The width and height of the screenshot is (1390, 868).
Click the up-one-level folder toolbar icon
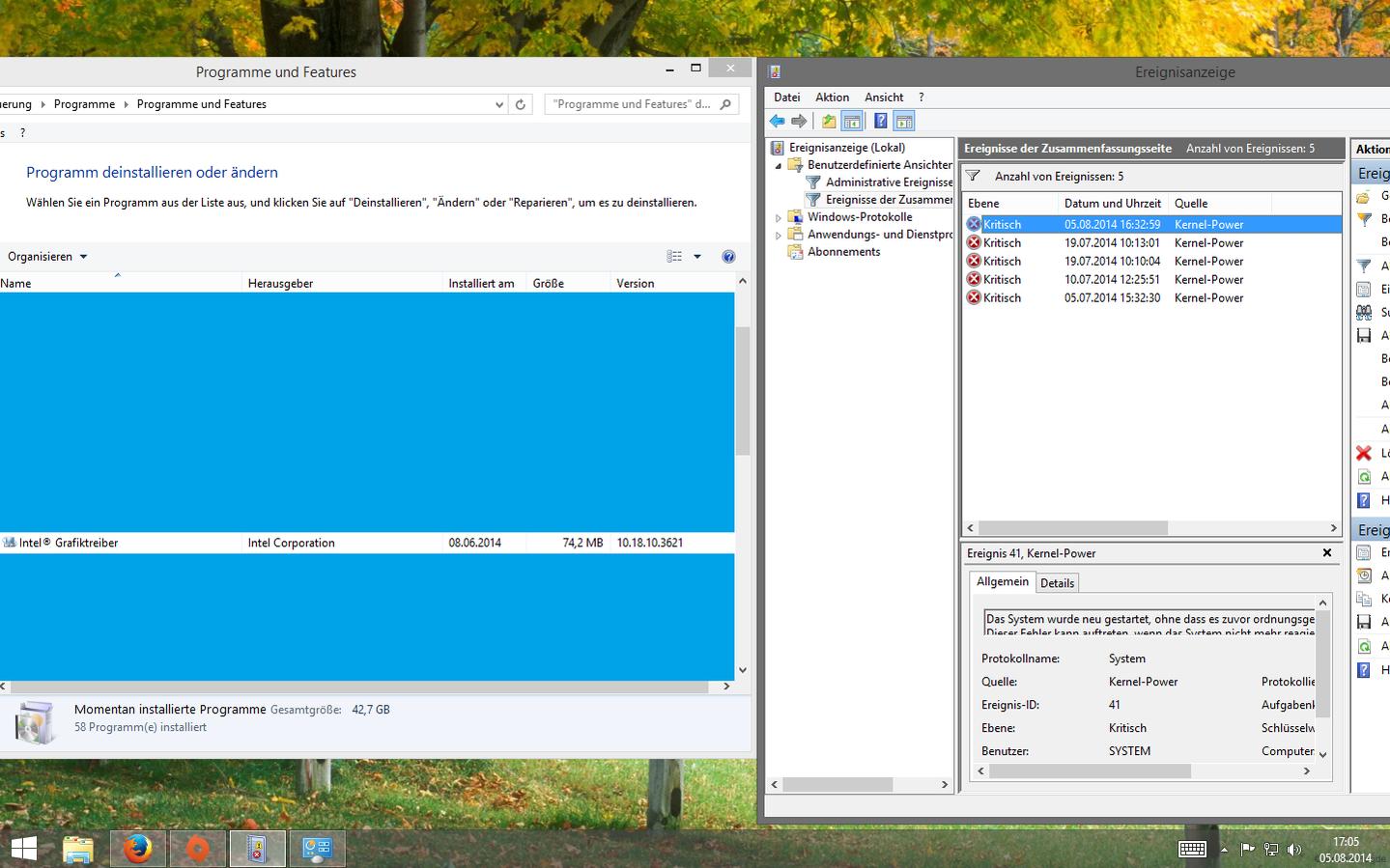click(829, 121)
